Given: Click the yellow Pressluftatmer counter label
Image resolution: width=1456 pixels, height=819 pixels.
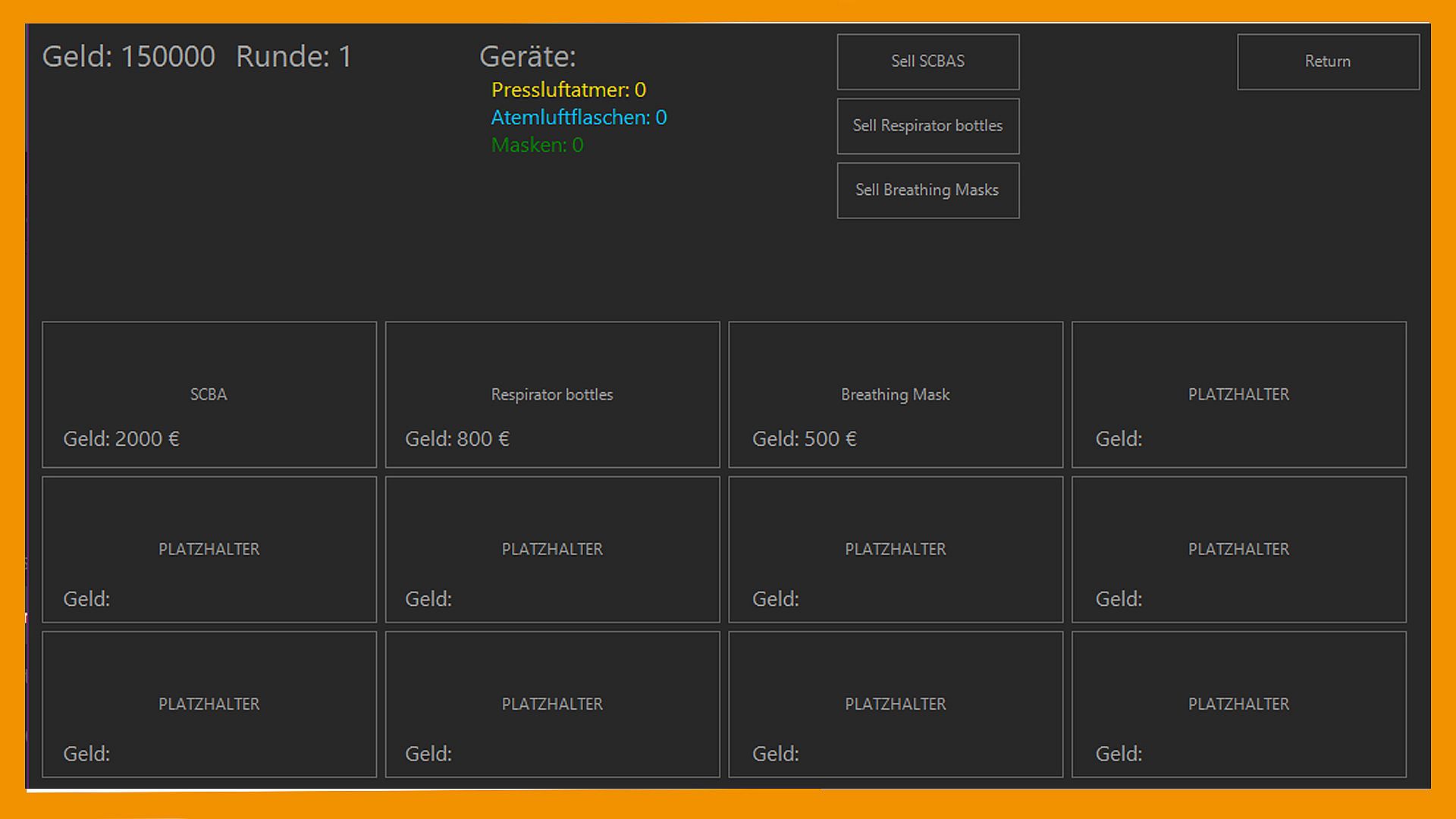Looking at the screenshot, I should (x=568, y=90).
